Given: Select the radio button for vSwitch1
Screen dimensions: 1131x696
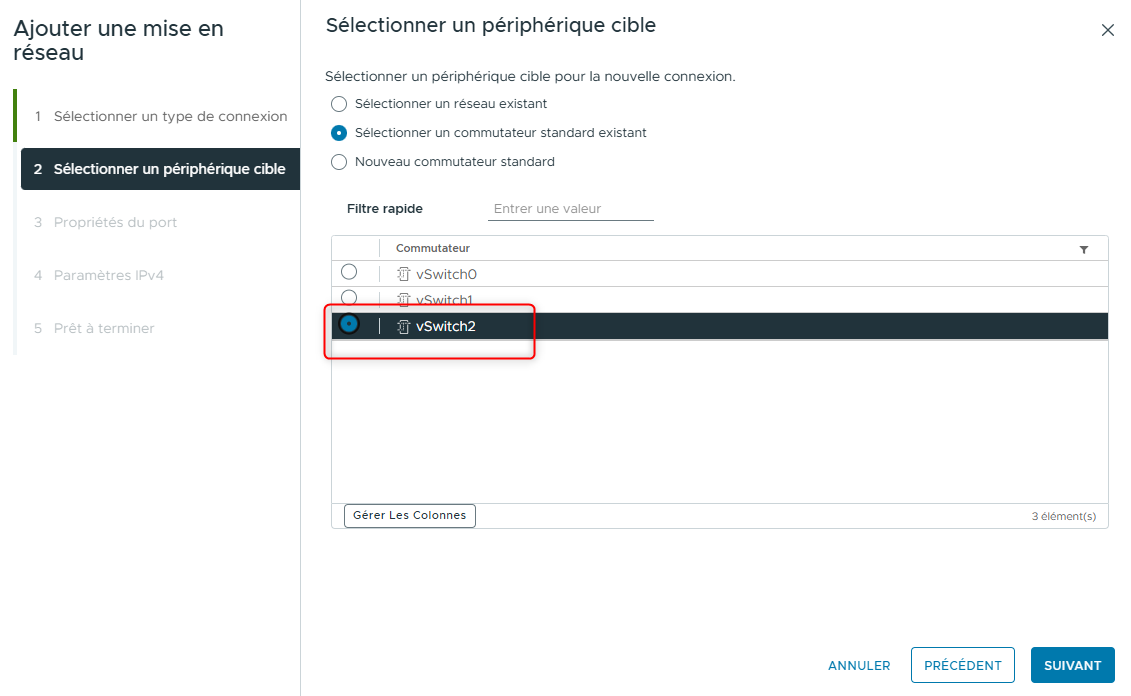Looking at the screenshot, I should [x=348, y=297].
